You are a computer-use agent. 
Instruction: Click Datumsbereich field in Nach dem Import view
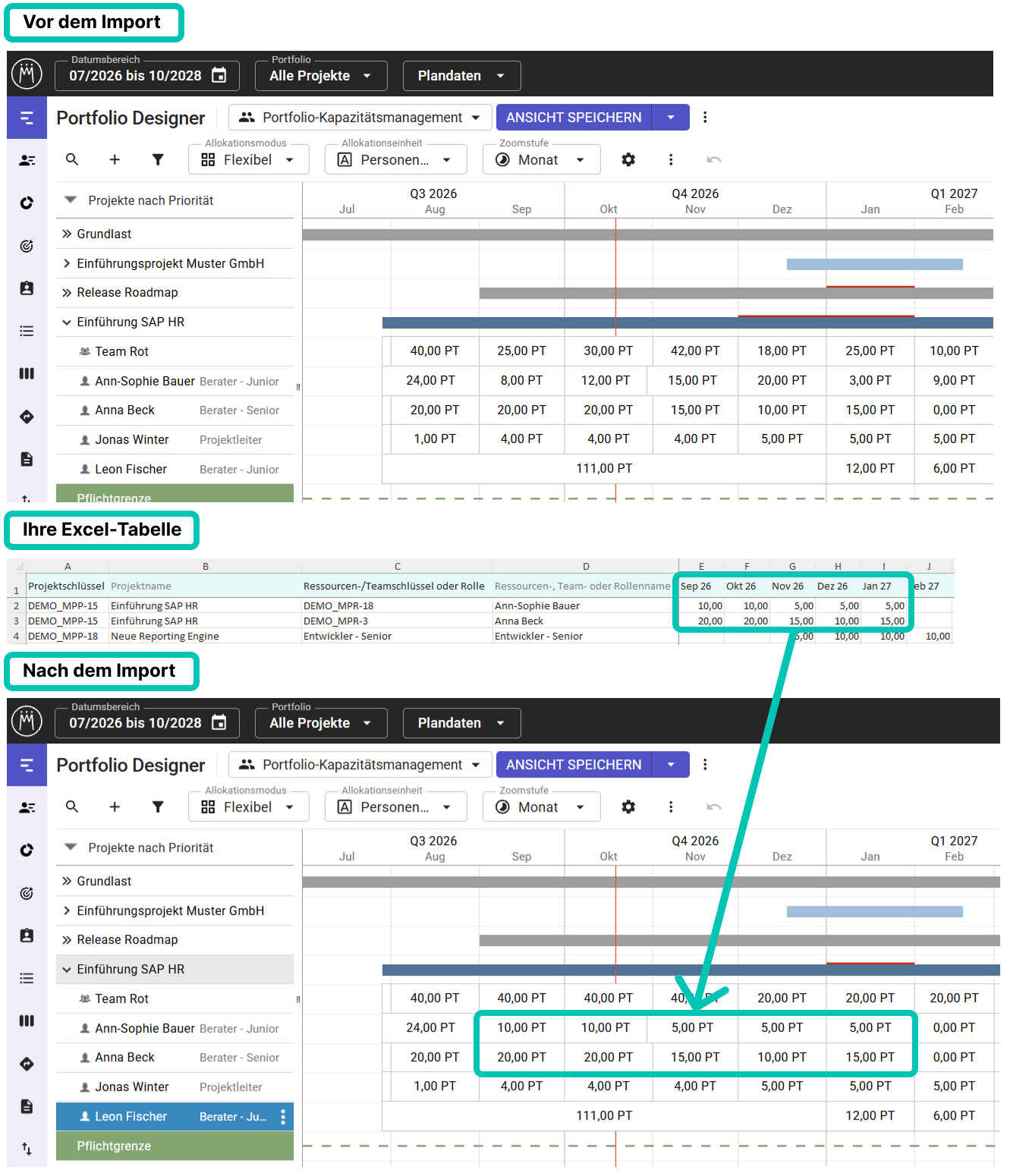pos(147,723)
